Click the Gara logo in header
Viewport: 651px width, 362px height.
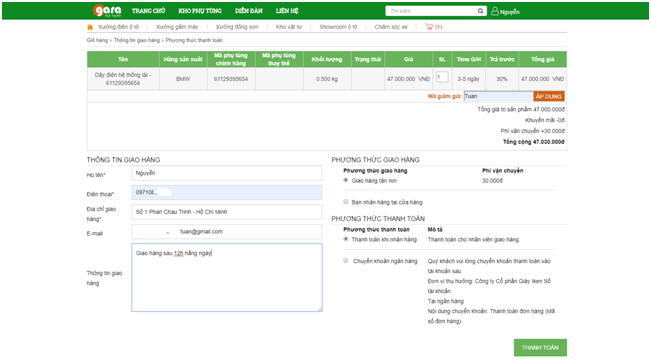click(107, 10)
